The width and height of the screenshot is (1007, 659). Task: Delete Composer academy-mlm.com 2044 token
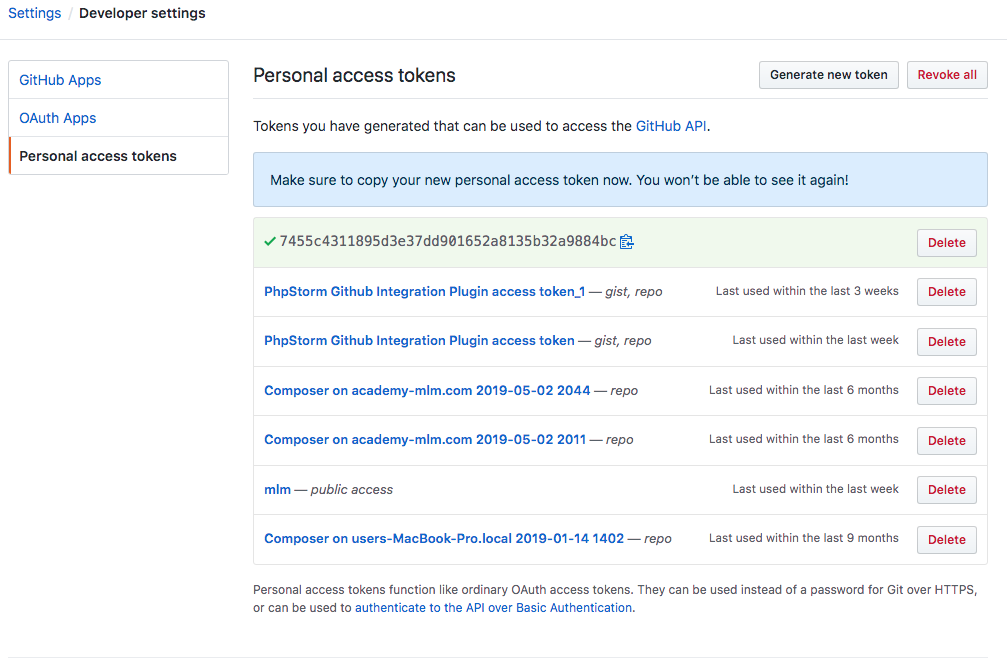[945, 390]
